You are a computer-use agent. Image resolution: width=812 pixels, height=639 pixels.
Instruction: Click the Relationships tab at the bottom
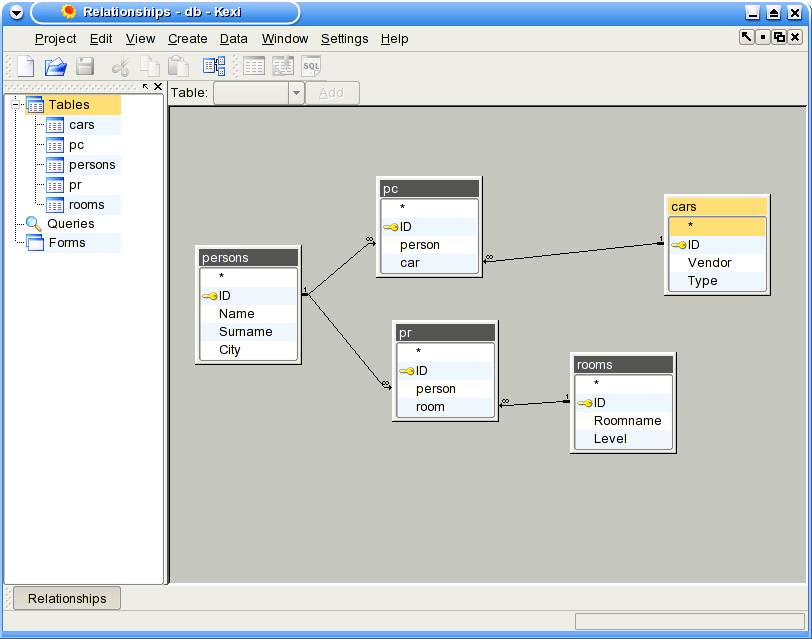67,599
